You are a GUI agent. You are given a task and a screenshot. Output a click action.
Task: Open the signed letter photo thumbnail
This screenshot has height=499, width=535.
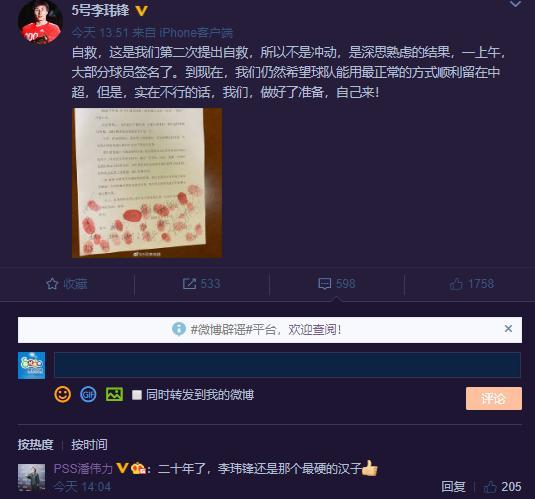point(147,183)
